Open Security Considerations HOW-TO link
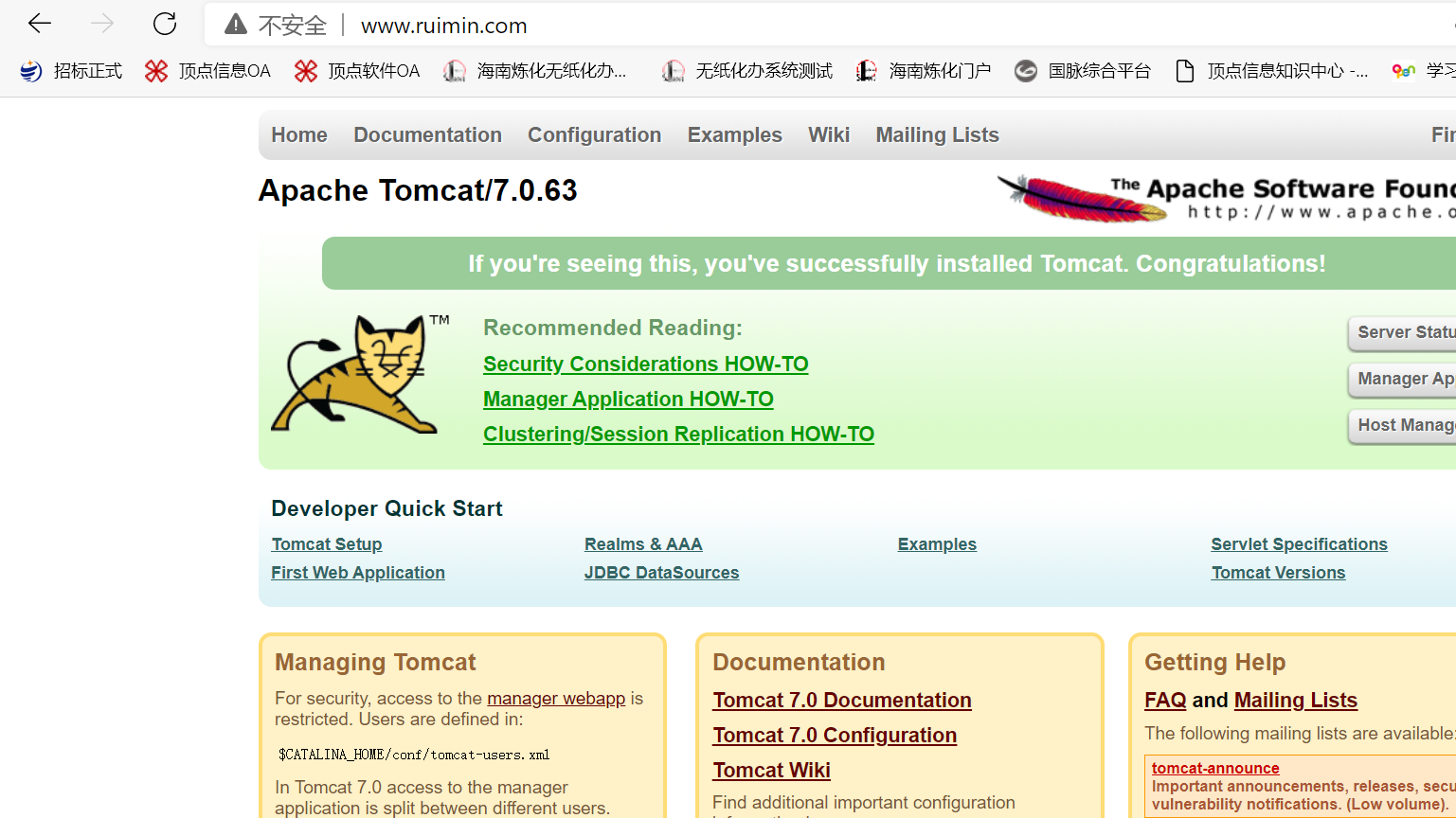Screen dimensions: 1456x818 tap(646, 365)
